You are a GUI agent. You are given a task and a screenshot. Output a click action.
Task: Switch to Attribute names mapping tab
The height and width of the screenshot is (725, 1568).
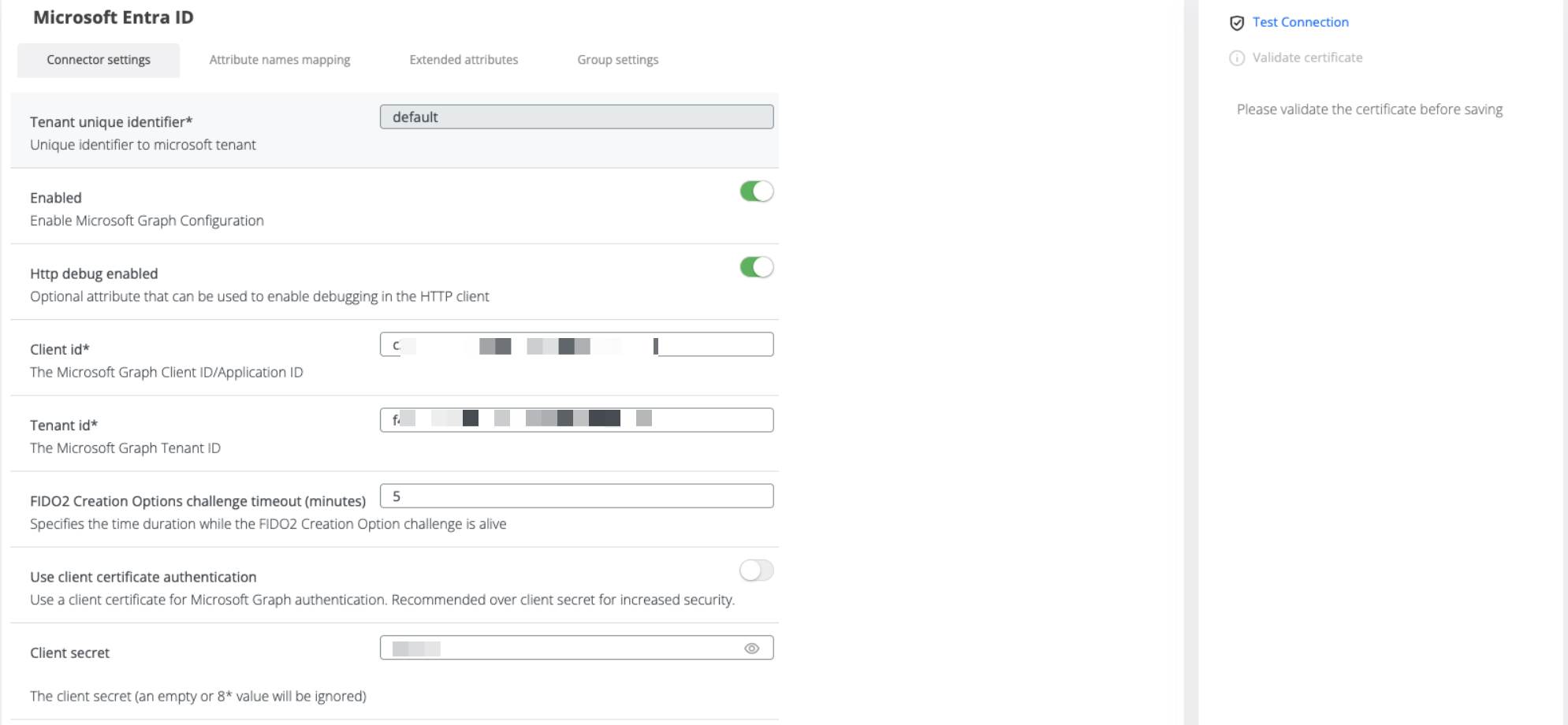pyautogui.click(x=280, y=60)
